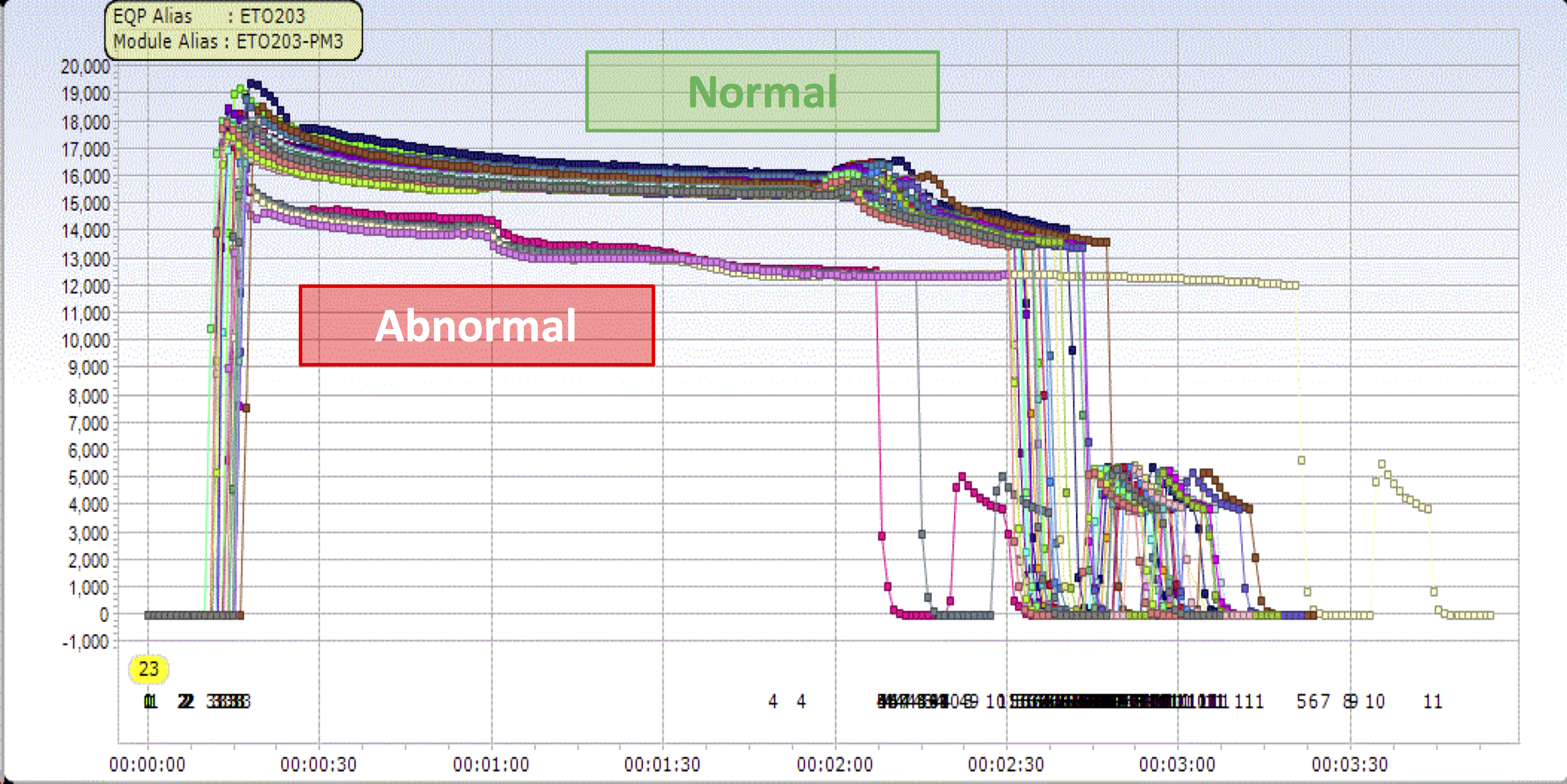1567x784 pixels.
Task: Click the 00:02:00 time axis label
Action: 834,764
